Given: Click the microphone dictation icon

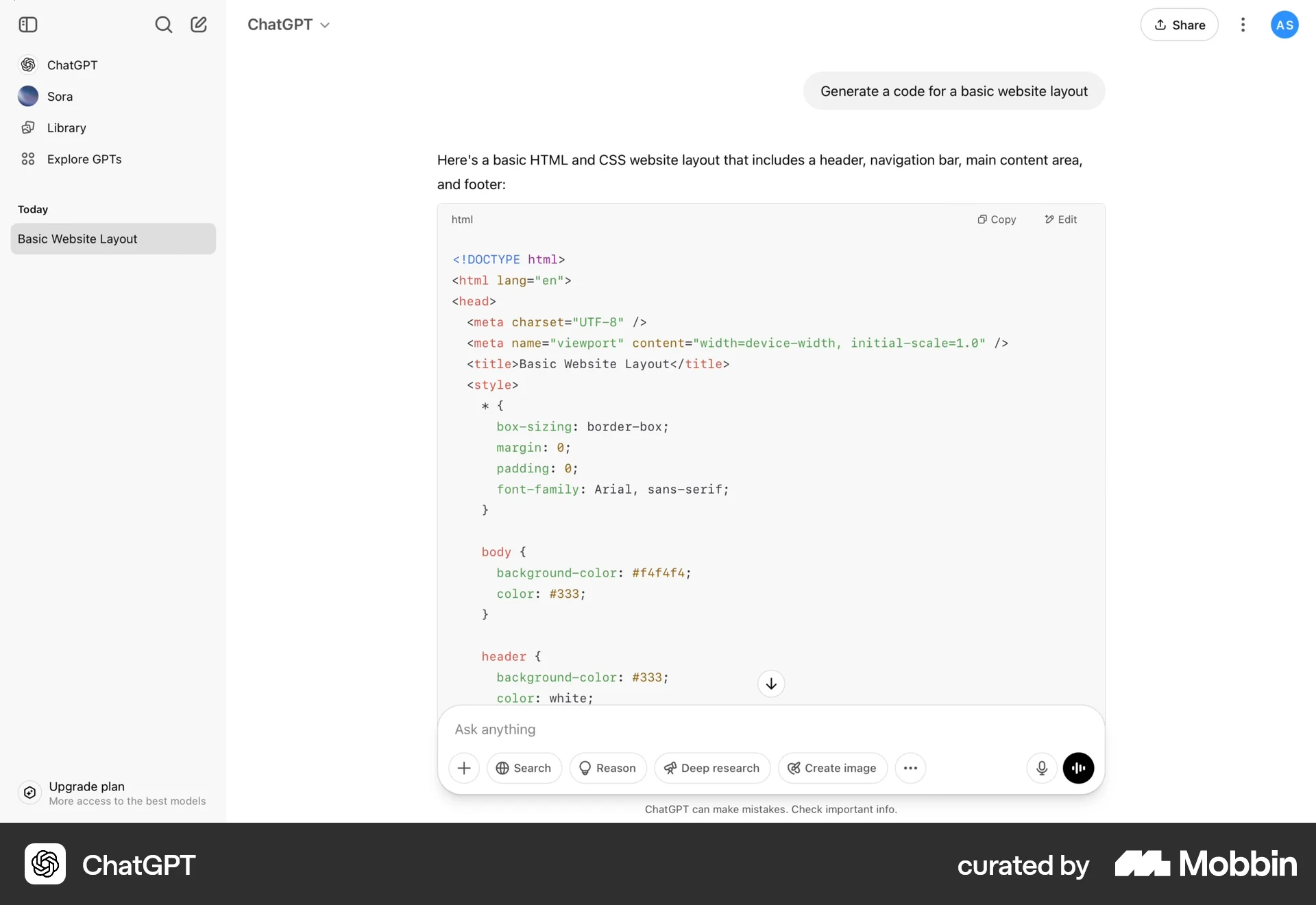Looking at the screenshot, I should point(1041,768).
